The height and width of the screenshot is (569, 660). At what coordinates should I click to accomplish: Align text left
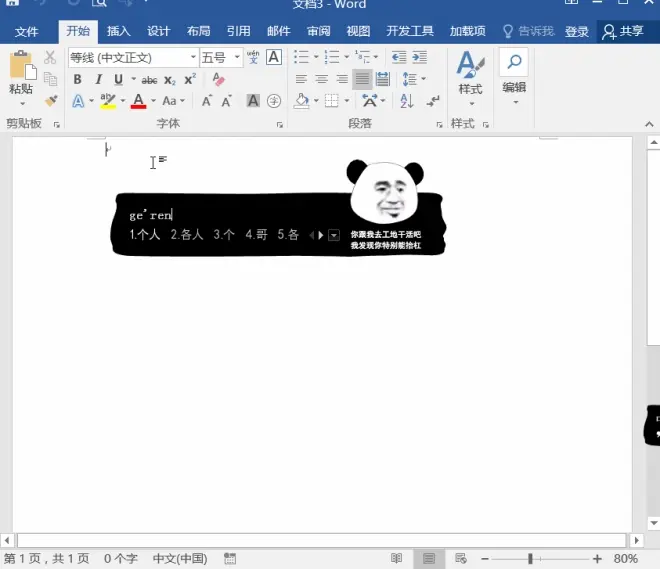coord(301,79)
